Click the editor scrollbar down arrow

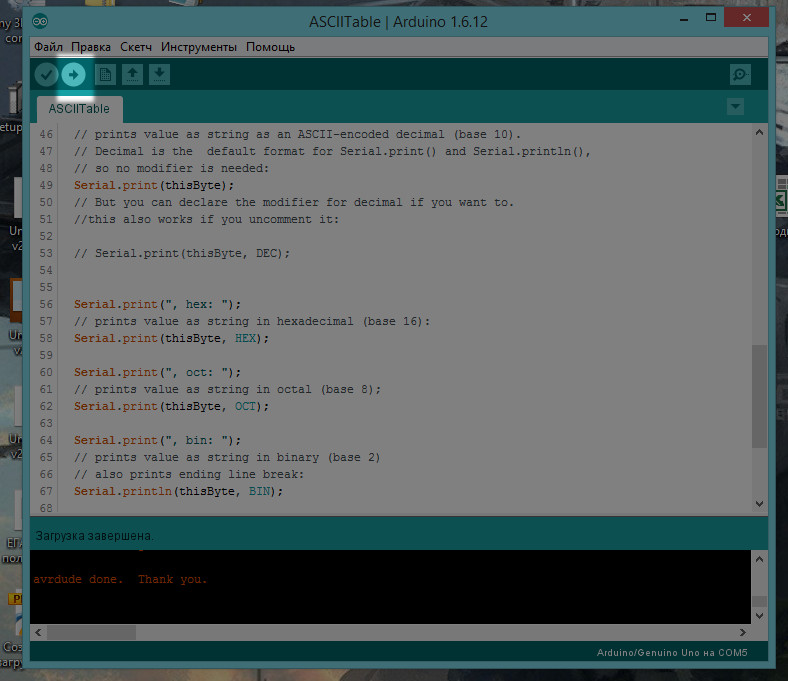click(759, 504)
